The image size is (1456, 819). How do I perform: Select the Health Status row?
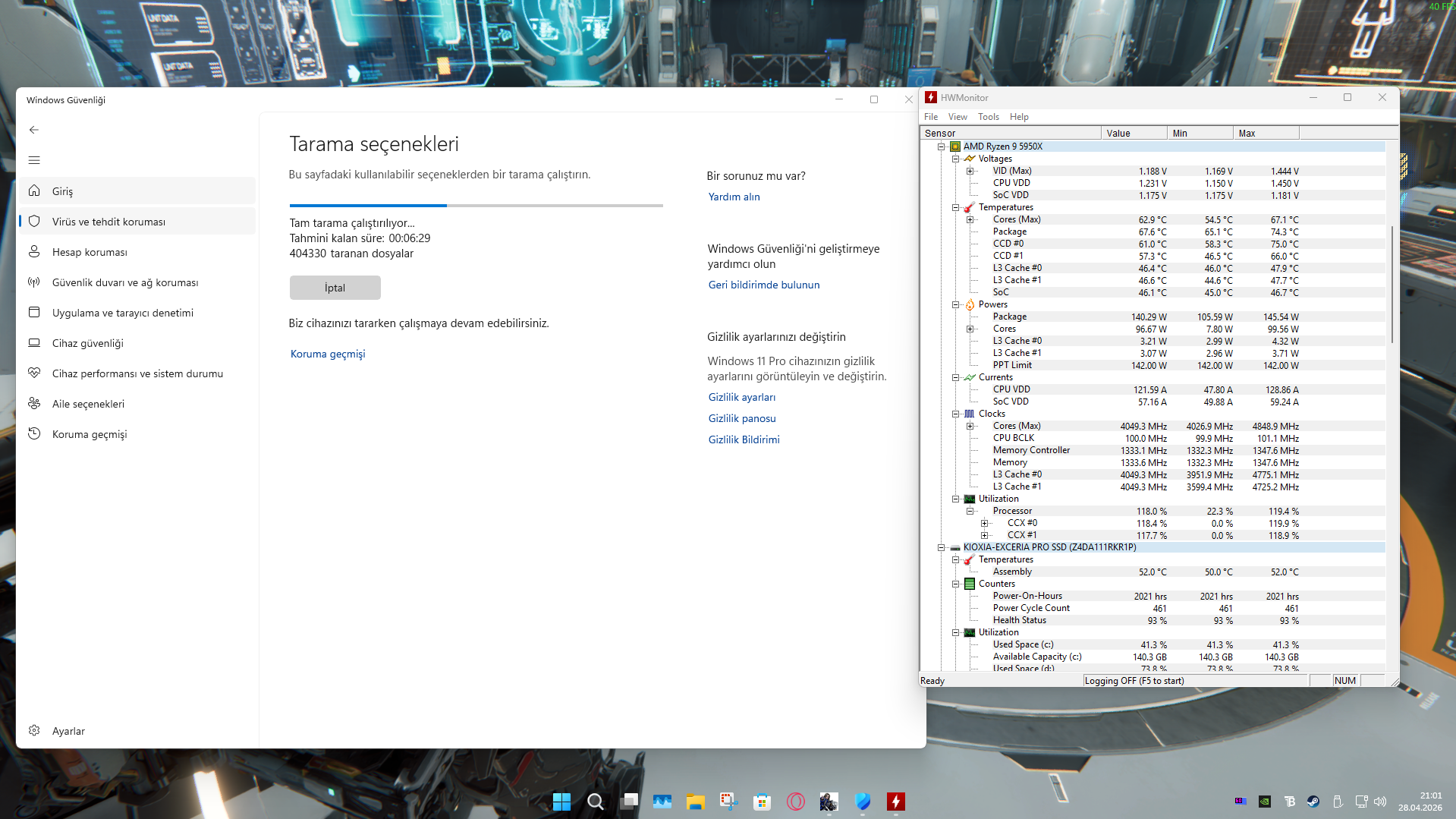click(1154, 620)
